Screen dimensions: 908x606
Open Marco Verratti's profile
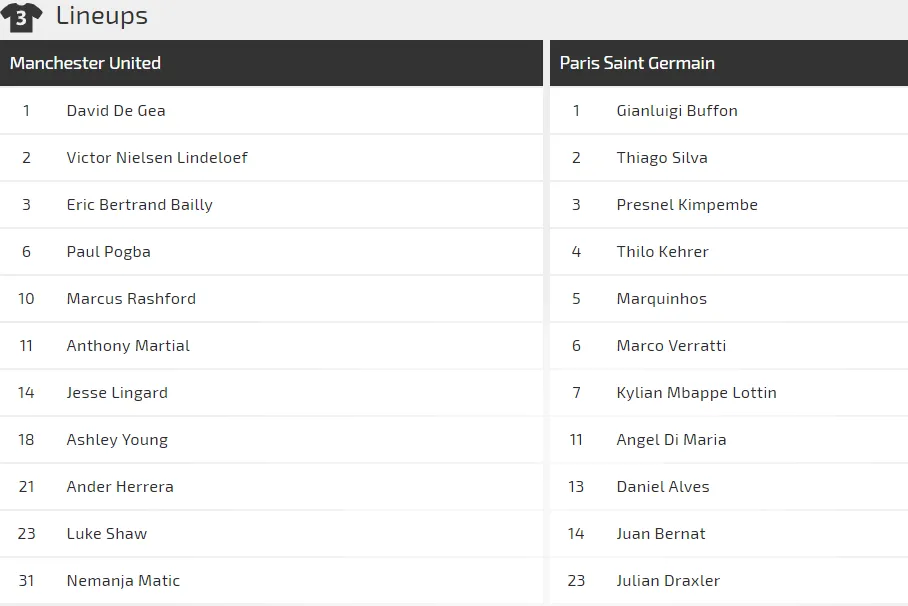(671, 346)
